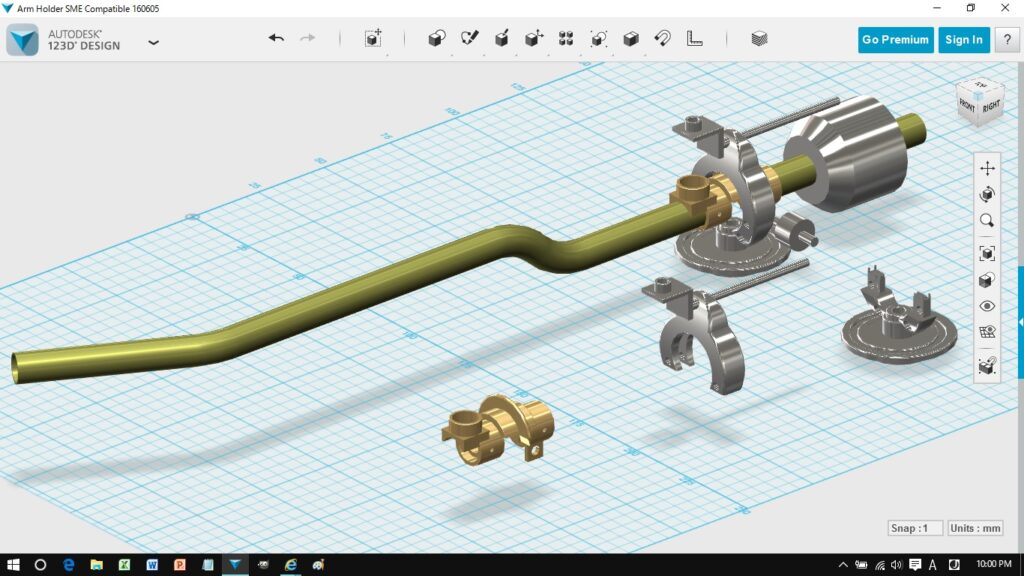Open materials and outlines display options
Viewport: 1024px width, 576px height.
pyautogui.click(x=987, y=280)
